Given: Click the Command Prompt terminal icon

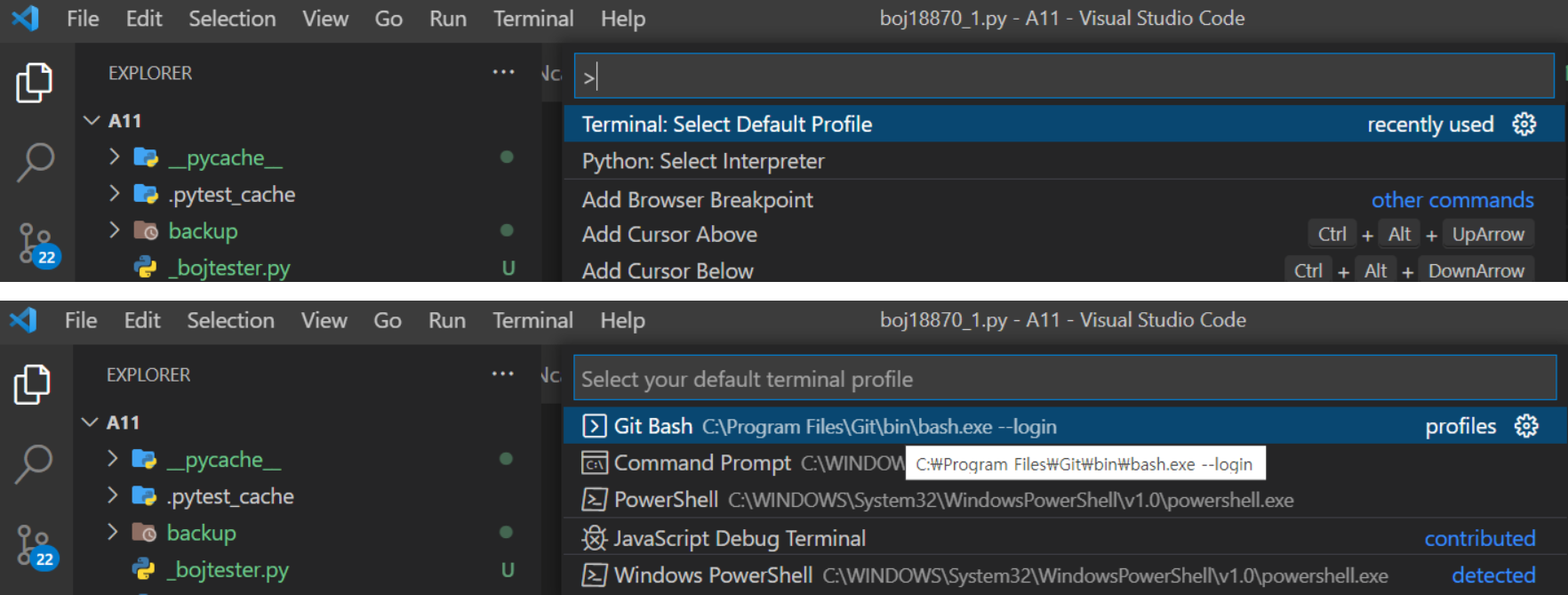Looking at the screenshot, I should point(595,463).
